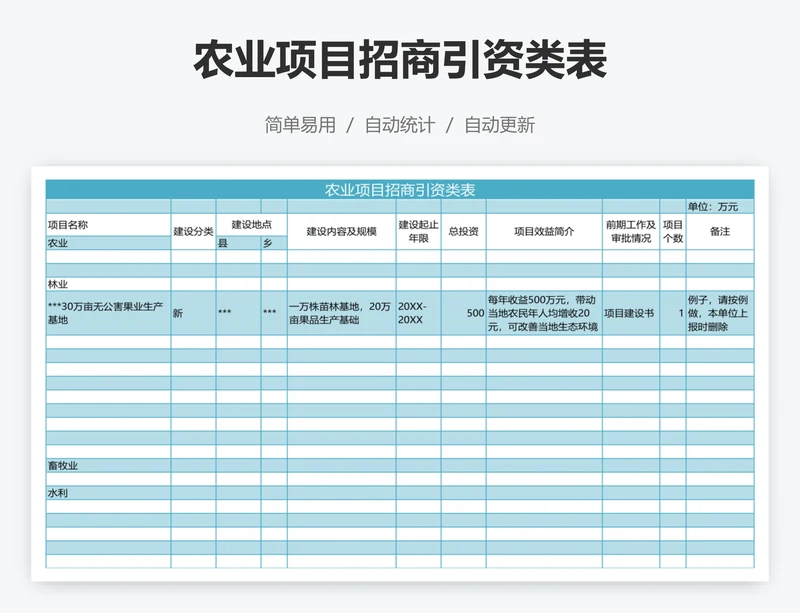The width and height of the screenshot is (800, 613).
Task: Select the 建设分类 header cell
Action: click(193, 232)
